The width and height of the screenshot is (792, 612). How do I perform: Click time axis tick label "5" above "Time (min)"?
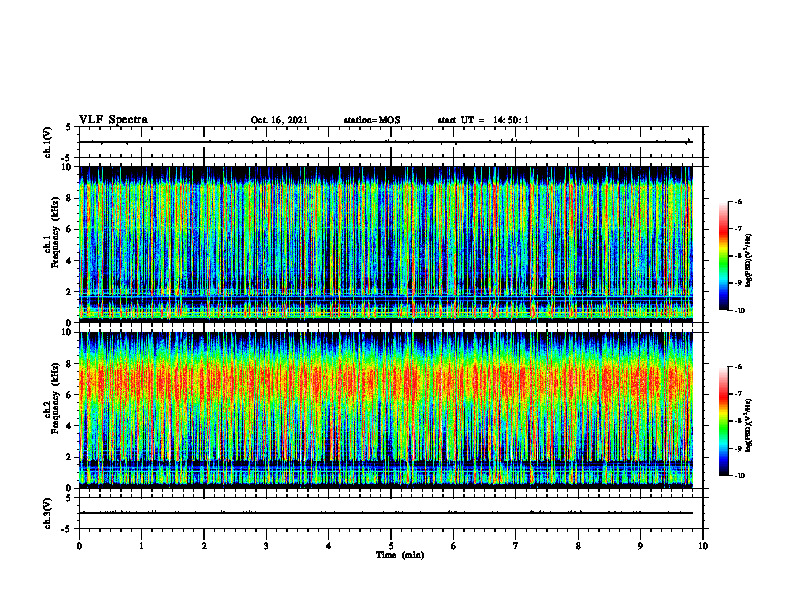391,546
